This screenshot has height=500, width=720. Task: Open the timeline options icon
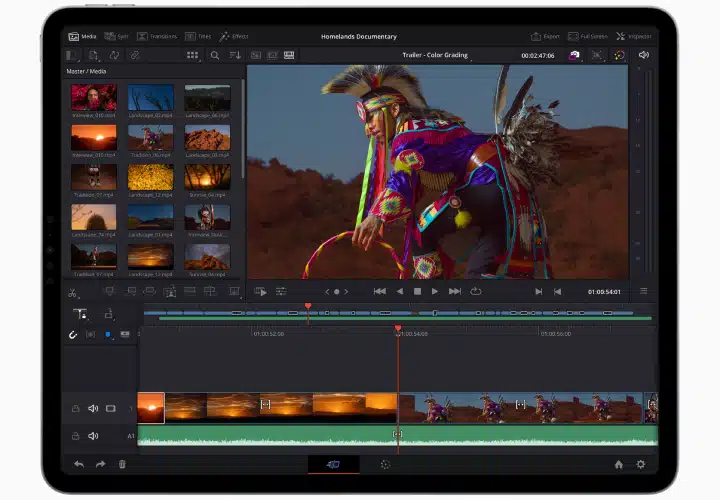234,291
